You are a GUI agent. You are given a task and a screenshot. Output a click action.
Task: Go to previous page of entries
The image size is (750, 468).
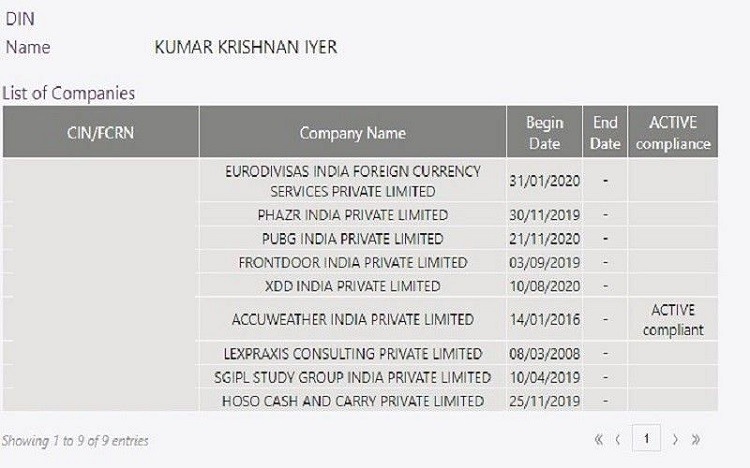coord(618,439)
